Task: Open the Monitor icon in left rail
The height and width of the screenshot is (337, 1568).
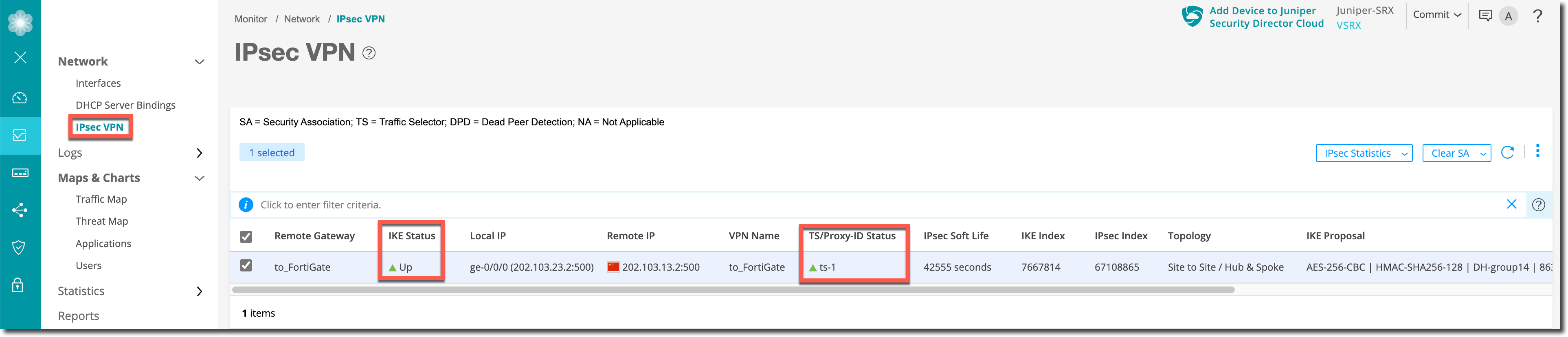Action: tap(20, 135)
